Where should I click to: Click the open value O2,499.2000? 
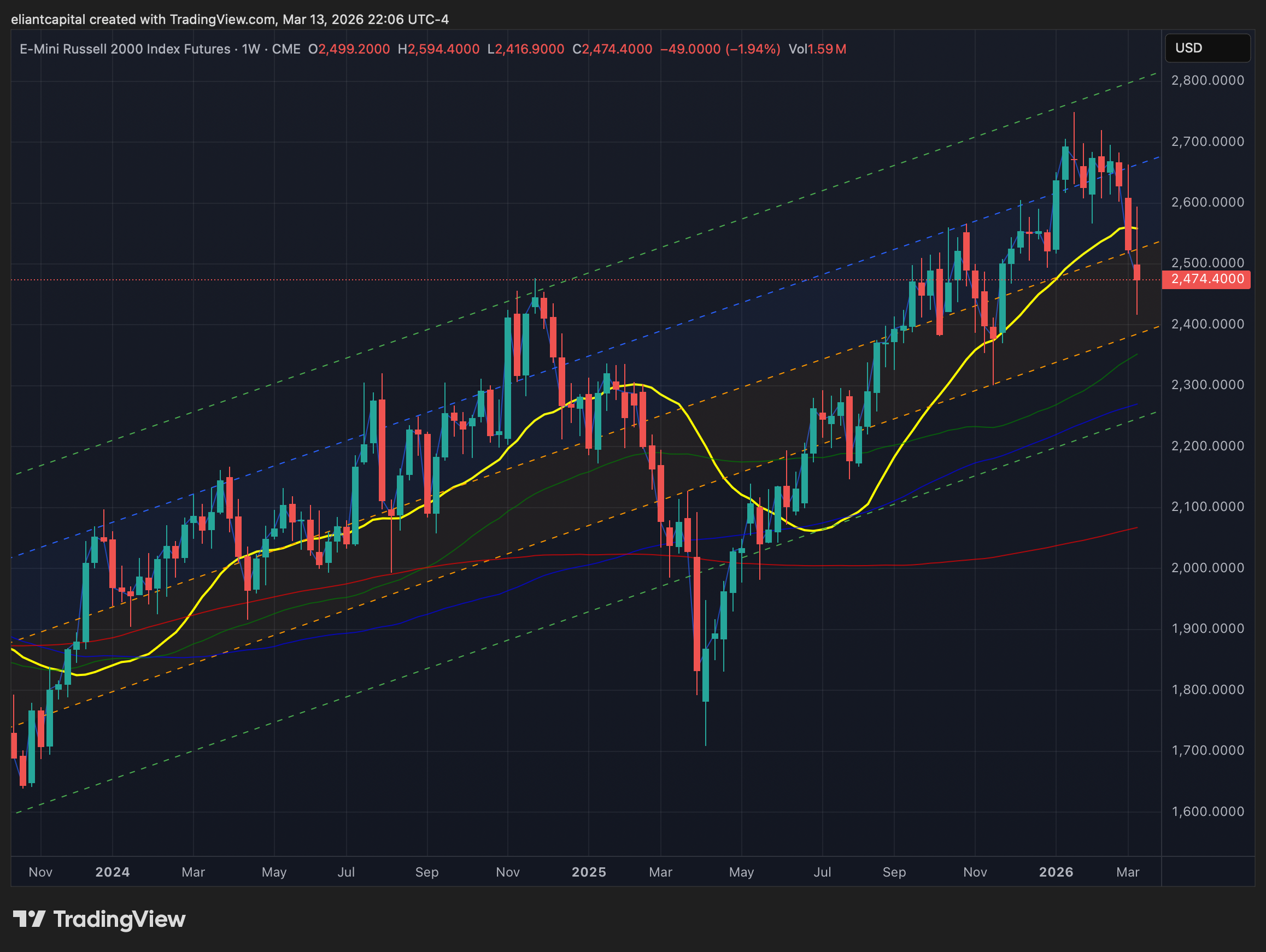[349, 49]
